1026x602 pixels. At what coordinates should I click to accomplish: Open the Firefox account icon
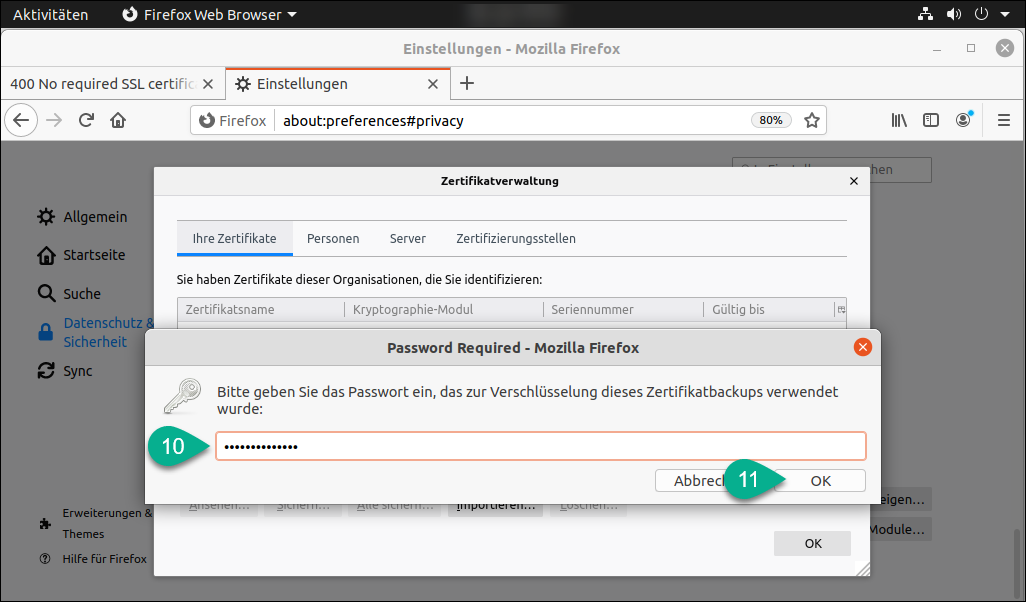click(x=964, y=120)
